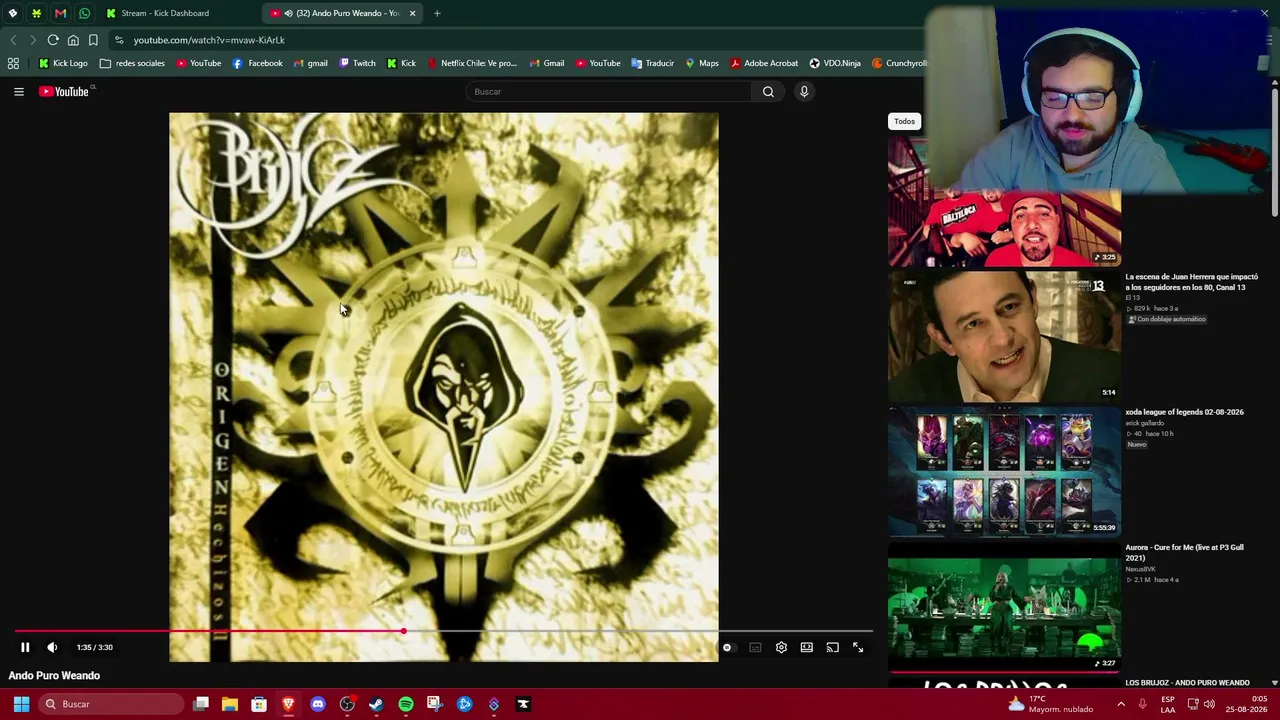1280x720 pixels.
Task: Start voice search with the microphone
Action: click(x=804, y=92)
